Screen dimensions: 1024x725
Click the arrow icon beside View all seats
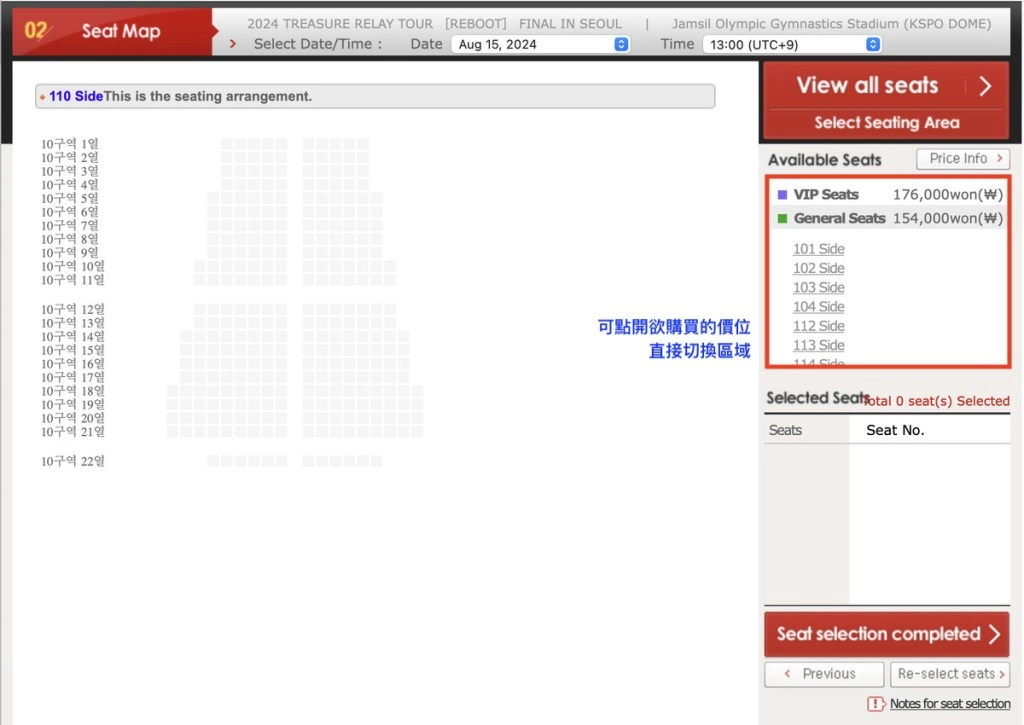(x=986, y=86)
